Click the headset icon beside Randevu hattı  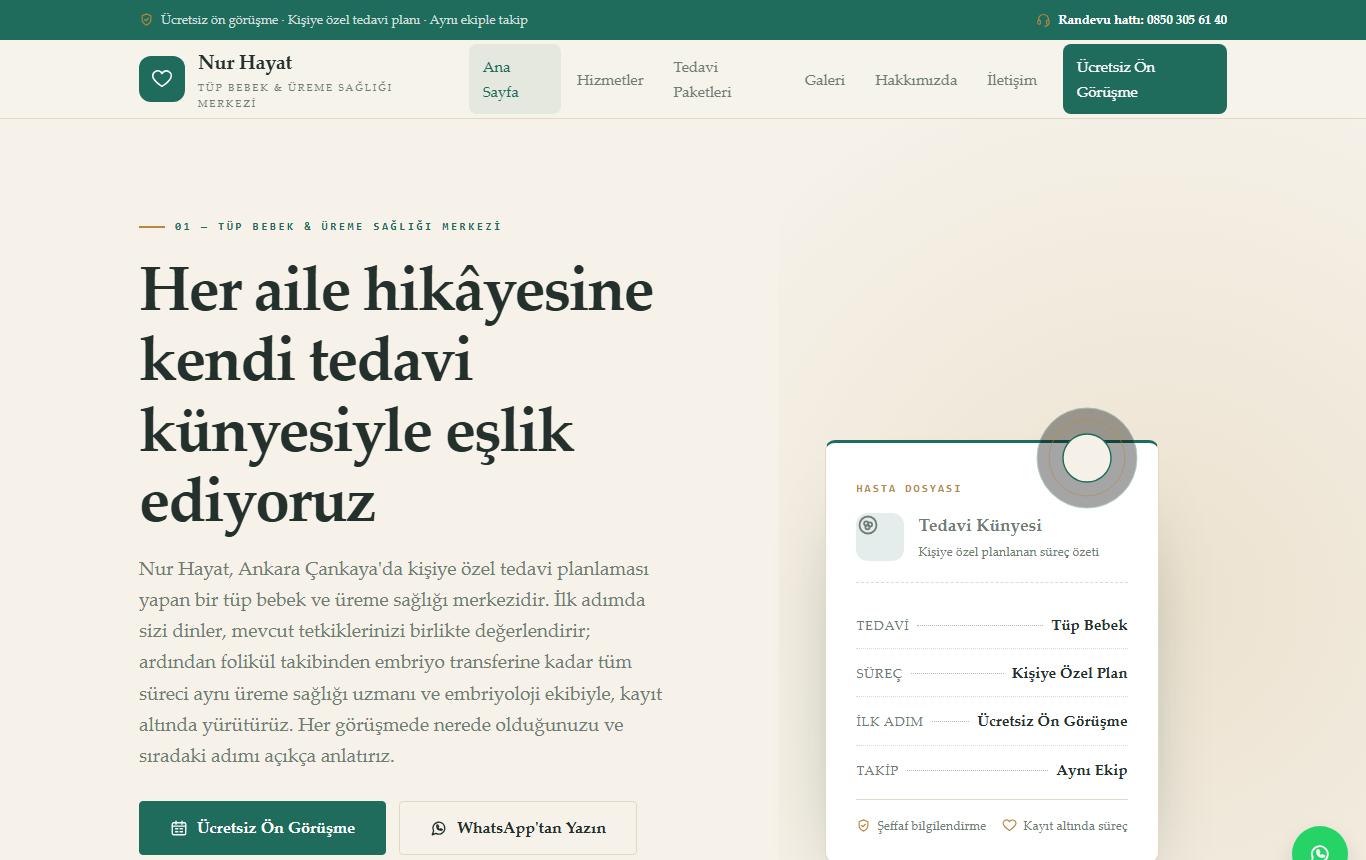1044,20
